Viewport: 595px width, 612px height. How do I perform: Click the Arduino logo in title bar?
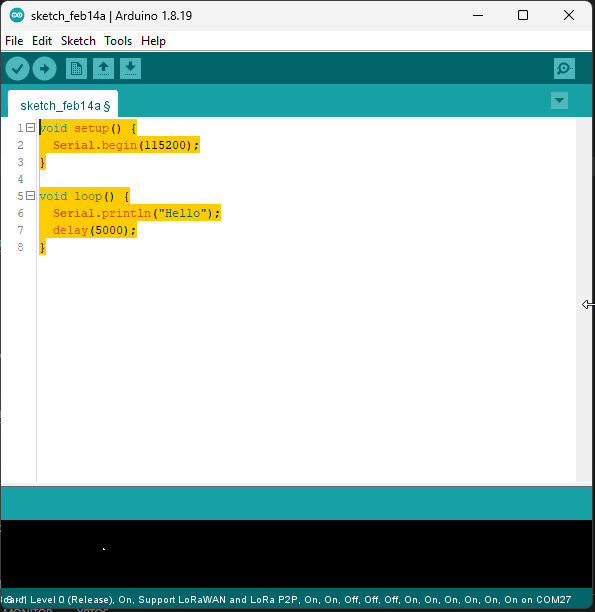(17, 16)
